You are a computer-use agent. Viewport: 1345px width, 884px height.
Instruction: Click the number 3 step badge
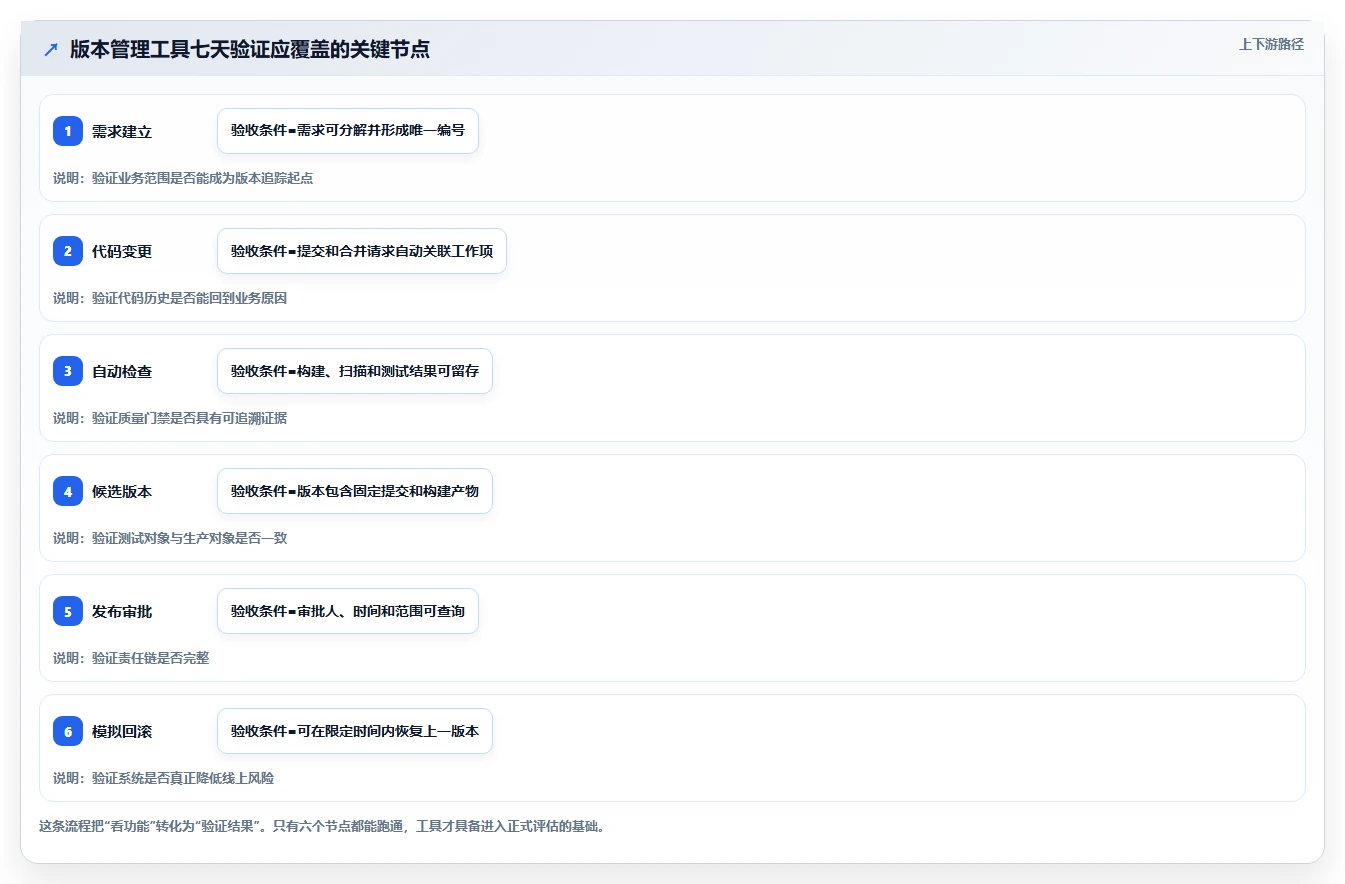tap(68, 371)
